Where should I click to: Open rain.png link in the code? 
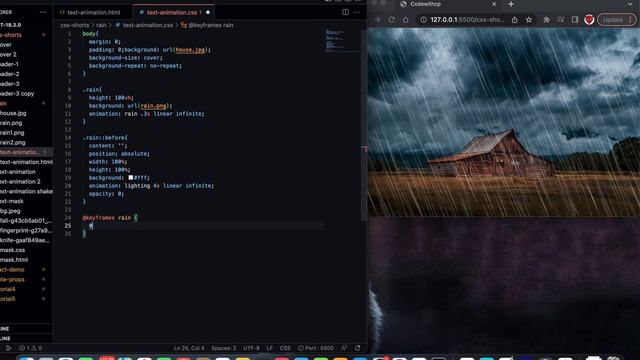click(153, 106)
